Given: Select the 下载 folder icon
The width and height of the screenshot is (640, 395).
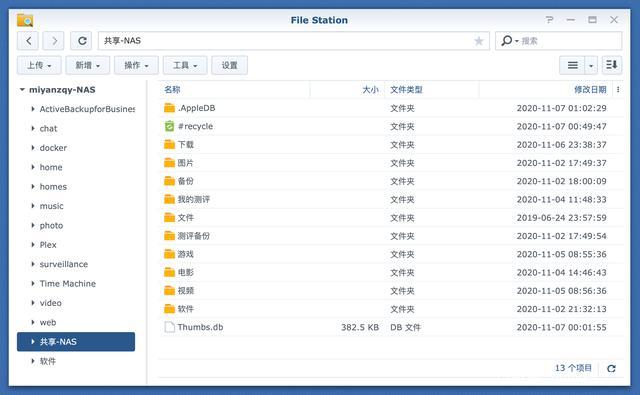Looking at the screenshot, I should coord(169,144).
